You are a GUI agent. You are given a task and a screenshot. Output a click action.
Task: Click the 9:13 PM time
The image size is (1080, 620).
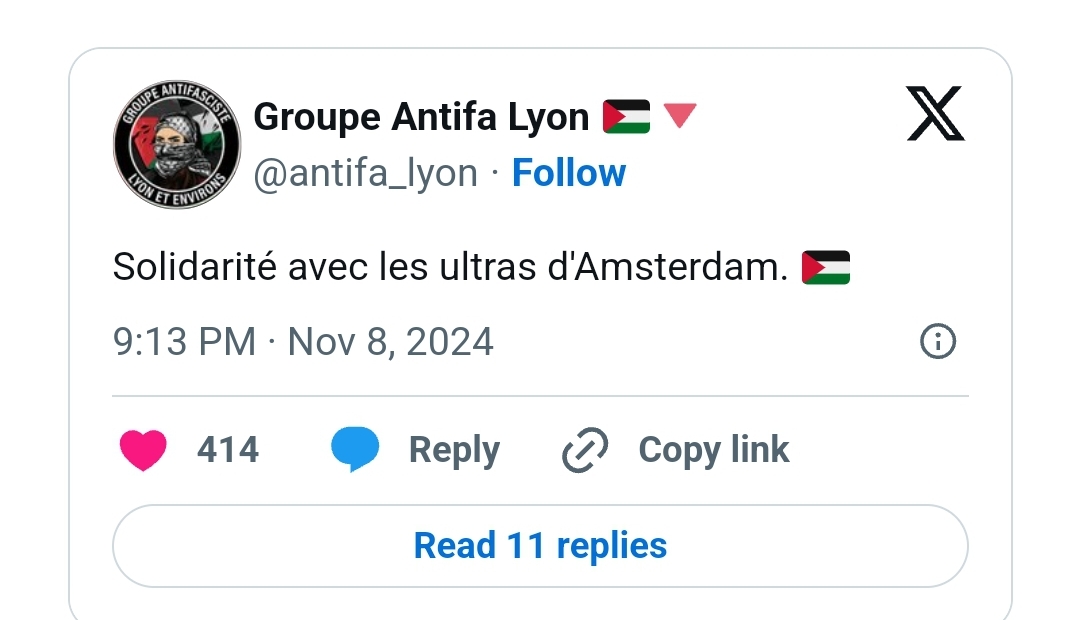[185, 342]
